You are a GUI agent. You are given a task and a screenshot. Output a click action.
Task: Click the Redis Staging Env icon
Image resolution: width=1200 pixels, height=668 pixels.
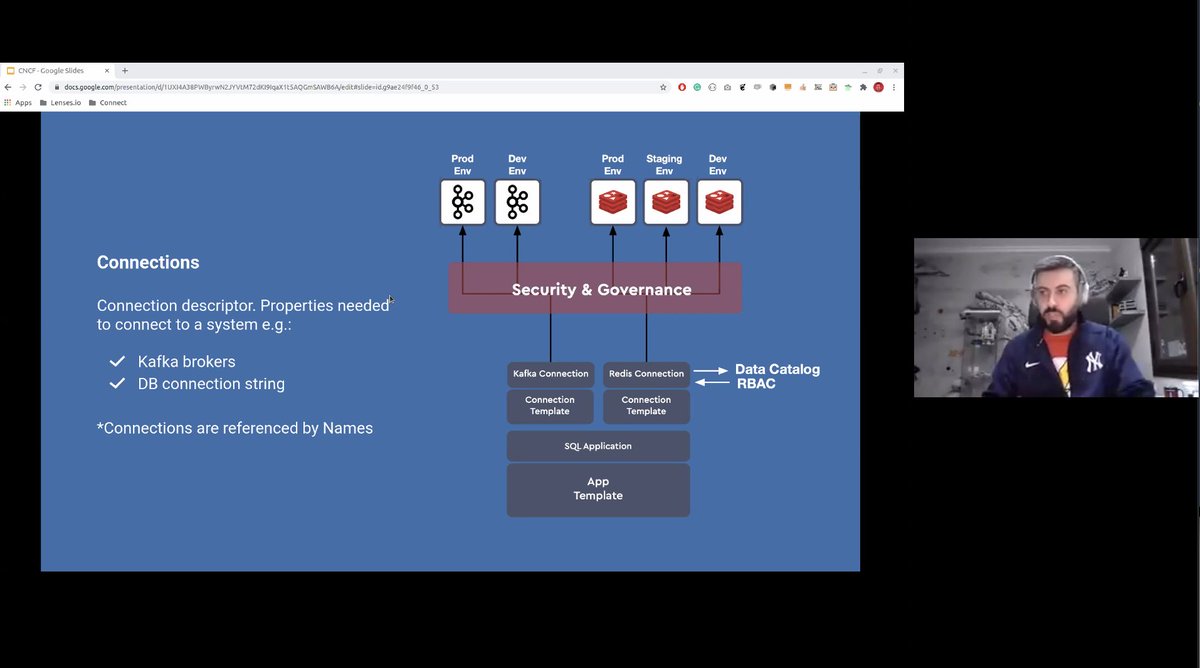[x=666, y=202]
